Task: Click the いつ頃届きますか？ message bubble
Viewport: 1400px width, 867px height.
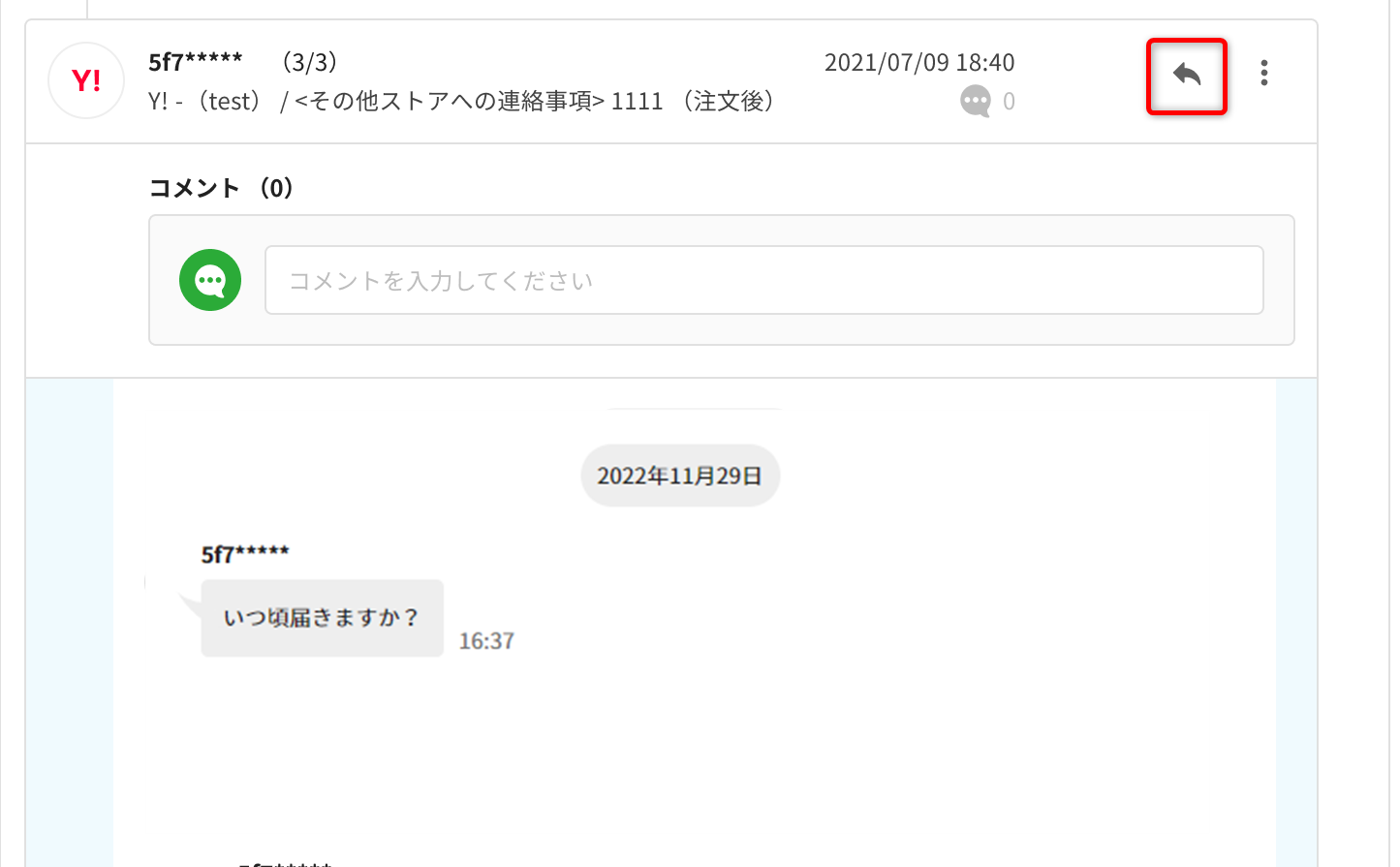Action: pos(322,618)
